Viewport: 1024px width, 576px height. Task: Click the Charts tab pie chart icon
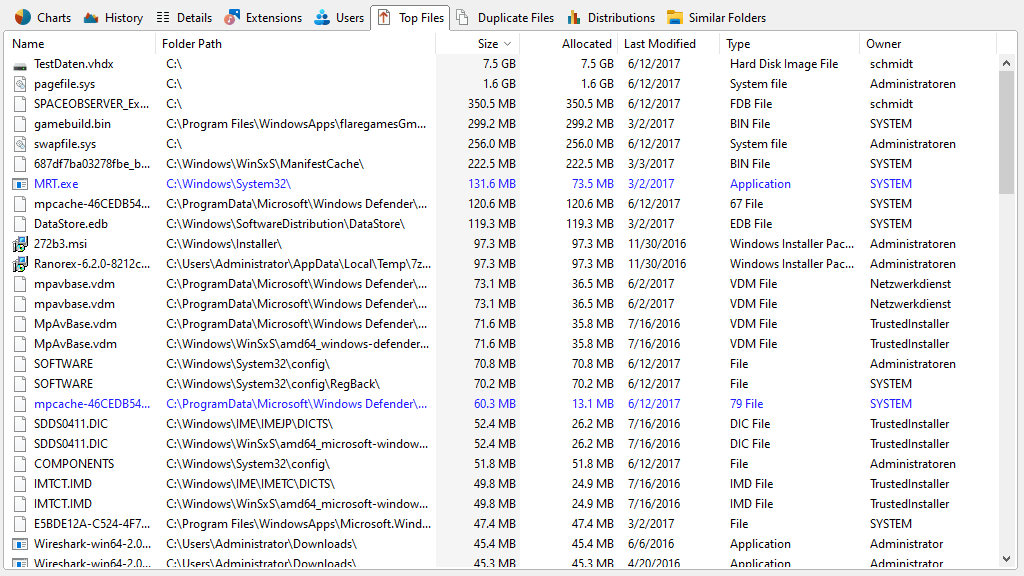tap(22, 17)
